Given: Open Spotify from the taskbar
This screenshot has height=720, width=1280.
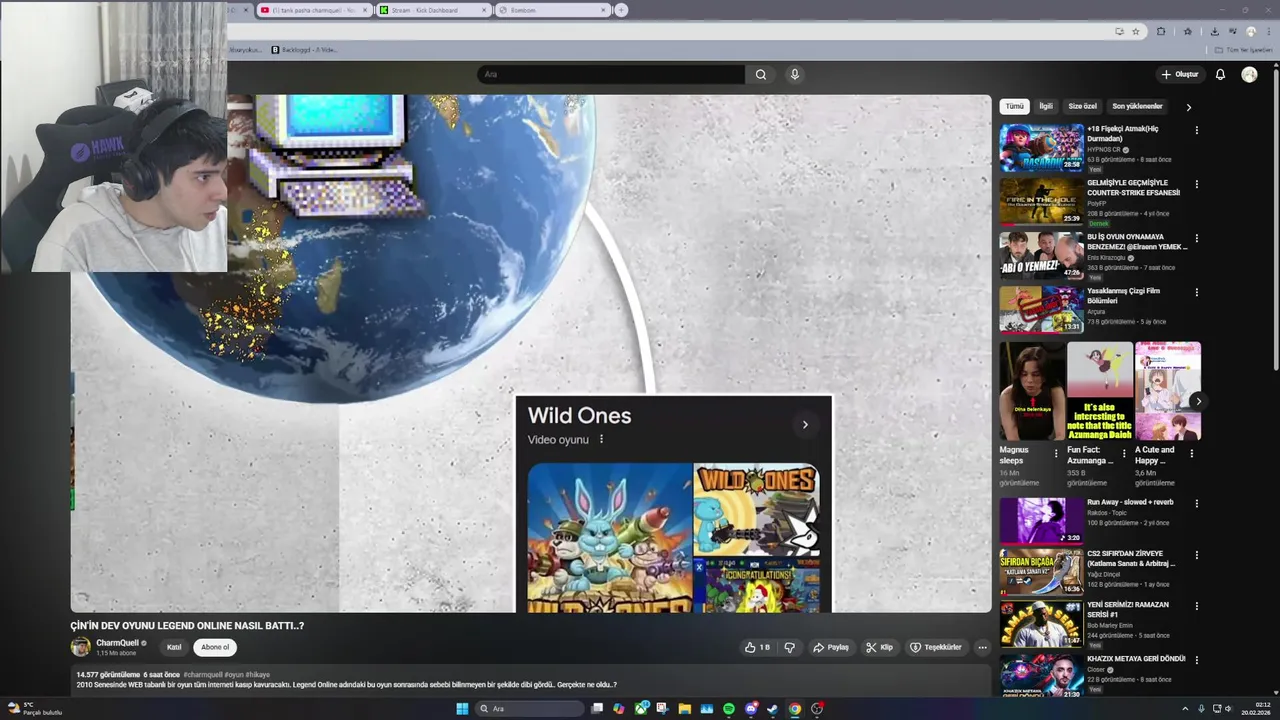Looking at the screenshot, I should coord(729,709).
